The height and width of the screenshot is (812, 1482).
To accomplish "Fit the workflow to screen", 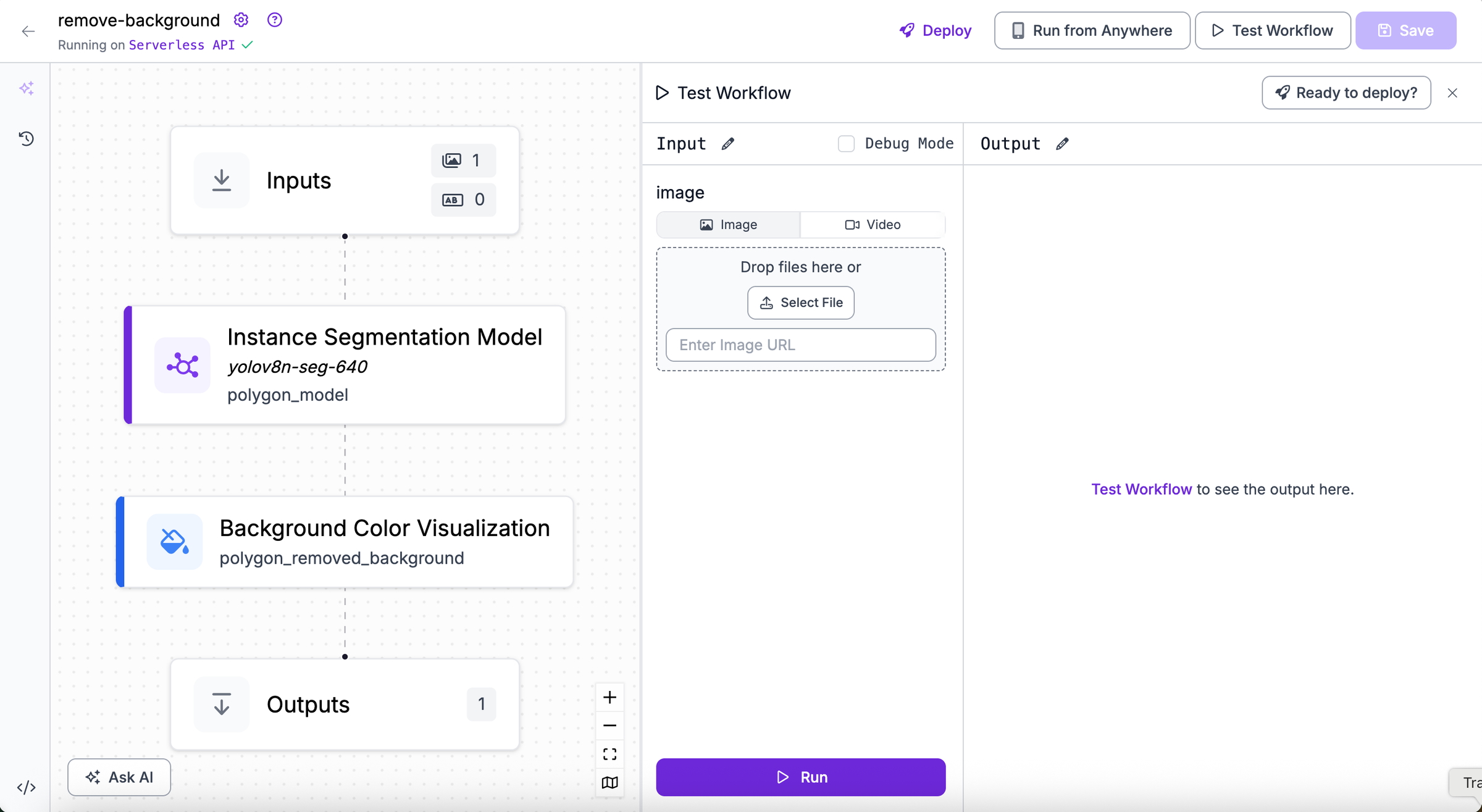I will click(x=609, y=753).
